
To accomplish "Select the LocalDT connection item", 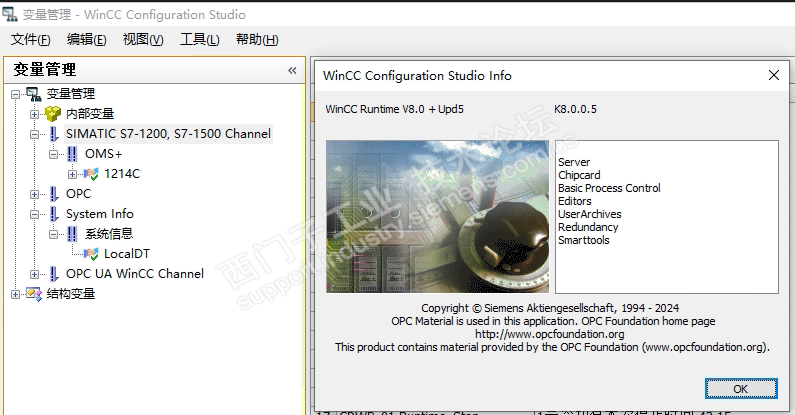I will tap(127, 253).
